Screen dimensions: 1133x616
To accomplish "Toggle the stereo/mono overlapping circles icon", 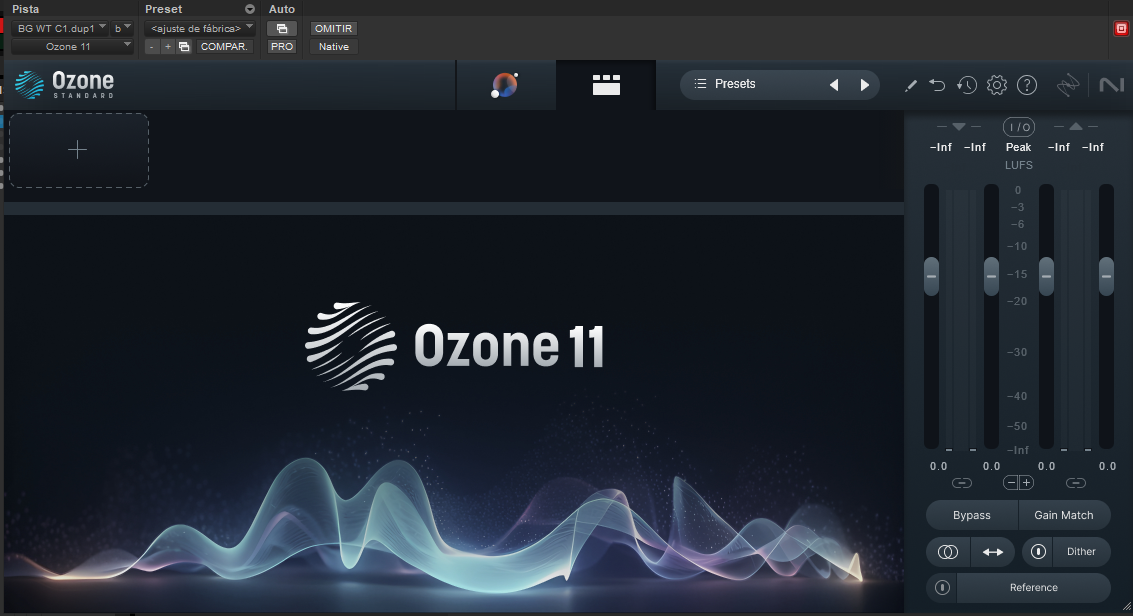I will tap(948, 552).
